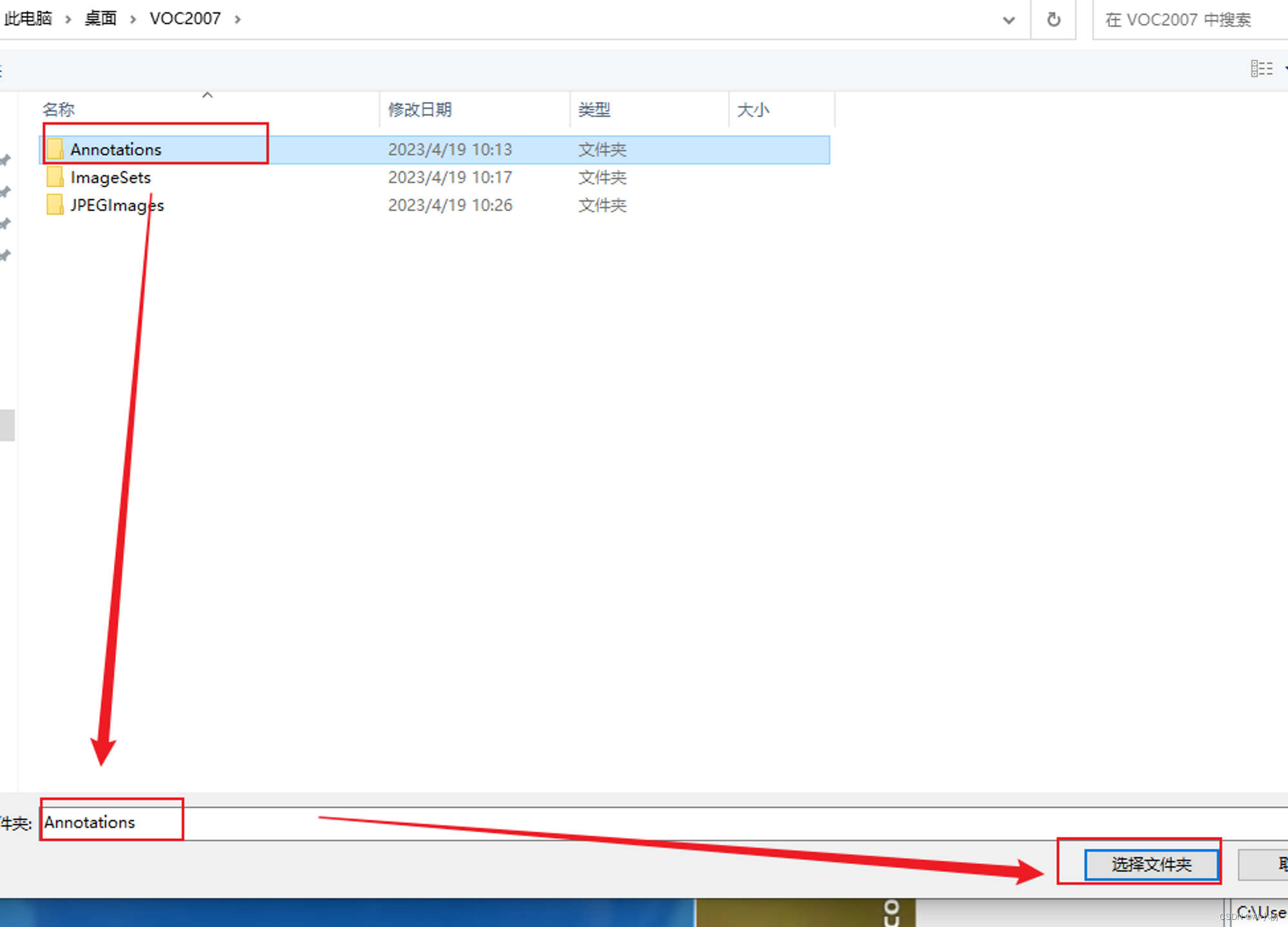The width and height of the screenshot is (1288, 927).
Task: Select the JPEGImages folder icon
Action: 55,205
